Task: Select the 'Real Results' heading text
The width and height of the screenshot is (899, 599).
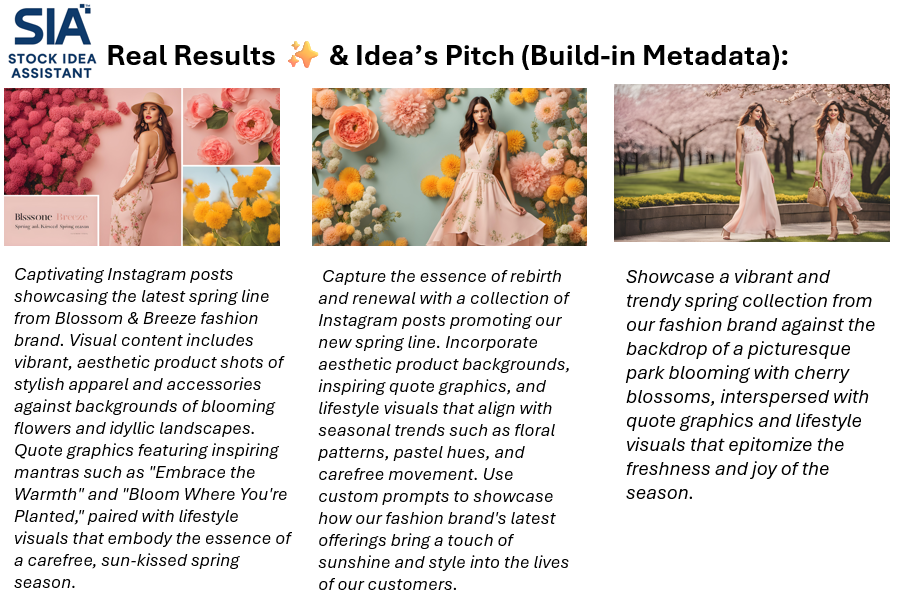Action: pyautogui.click(x=191, y=56)
